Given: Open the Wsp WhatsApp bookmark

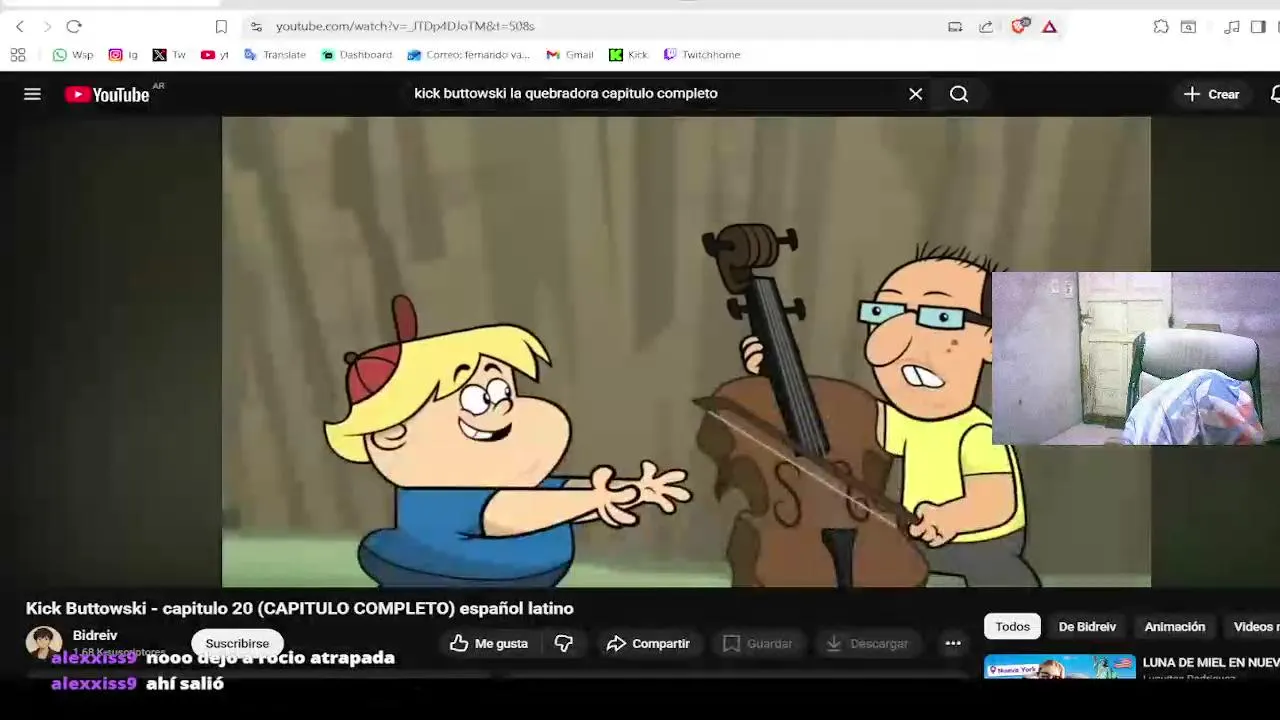Looking at the screenshot, I should click(x=73, y=55).
